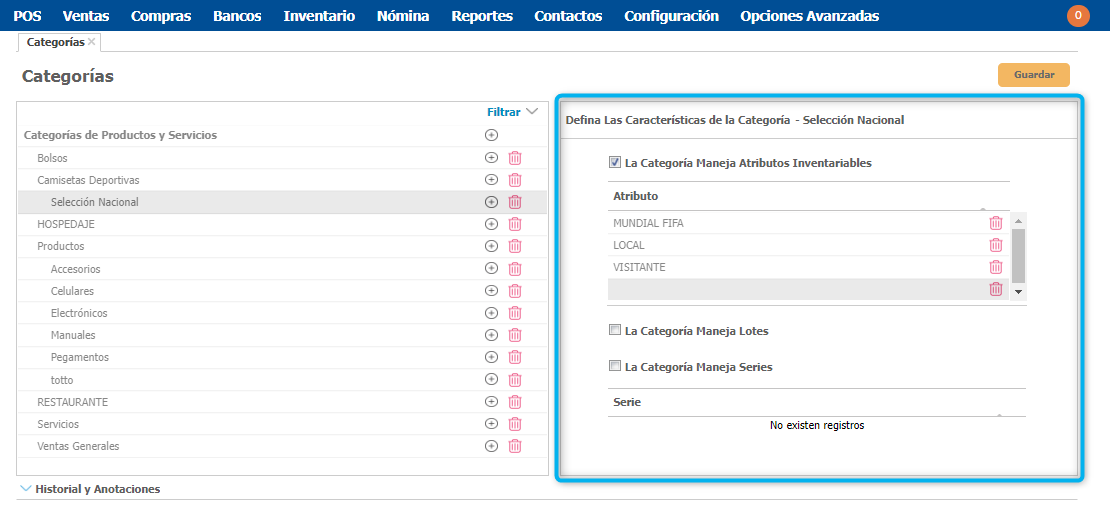Open the Opciones Avanzadas menu

[809, 16]
